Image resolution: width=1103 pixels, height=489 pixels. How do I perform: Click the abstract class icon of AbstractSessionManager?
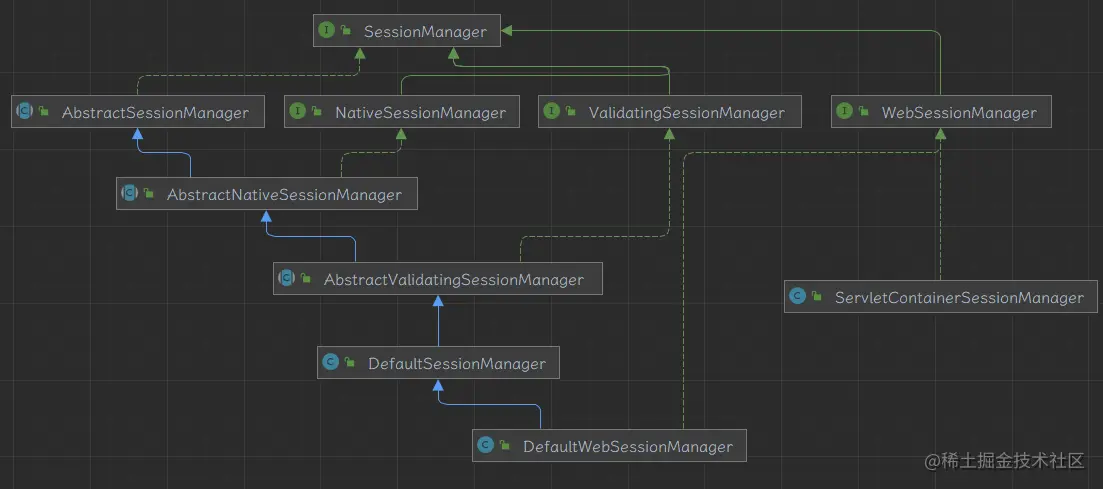[25, 111]
